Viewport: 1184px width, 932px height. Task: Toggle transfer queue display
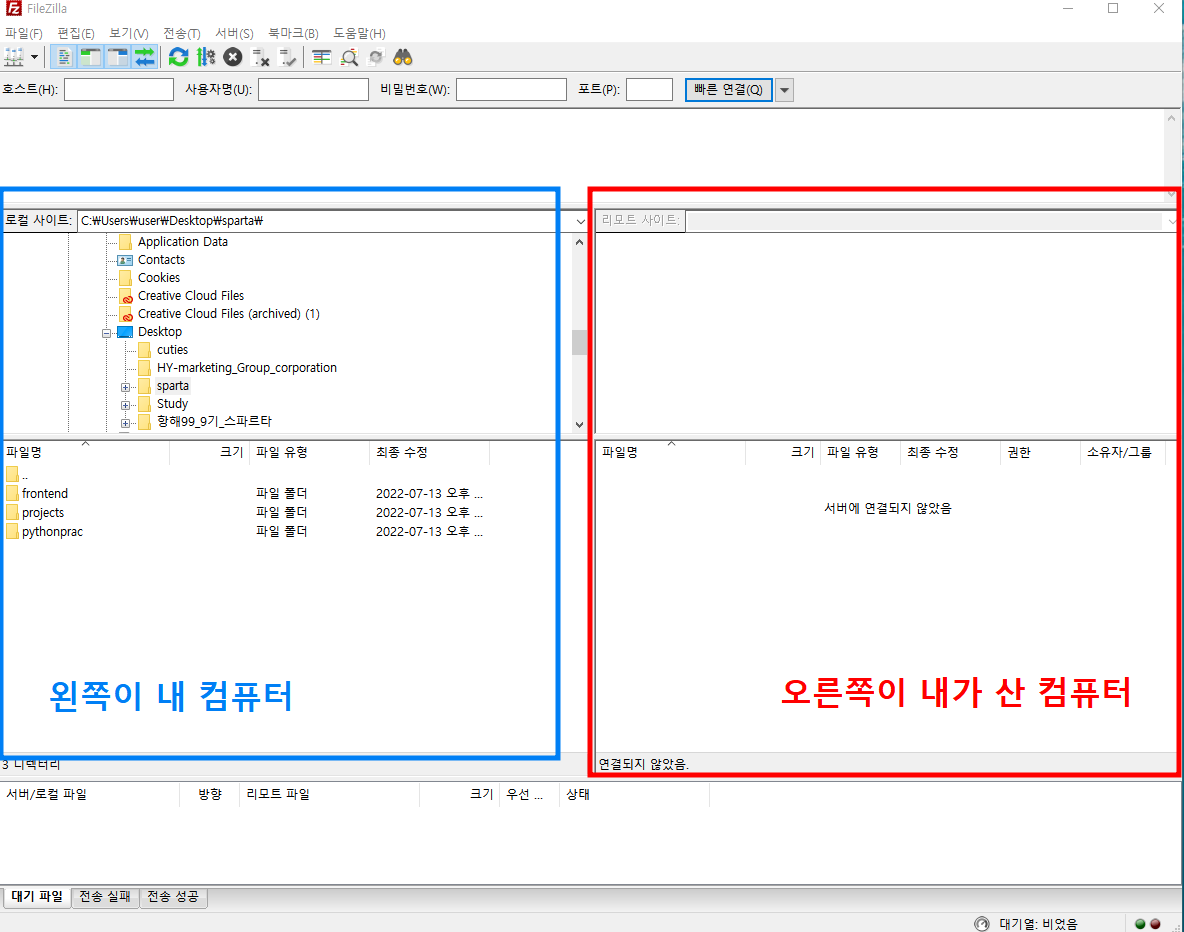[144, 57]
